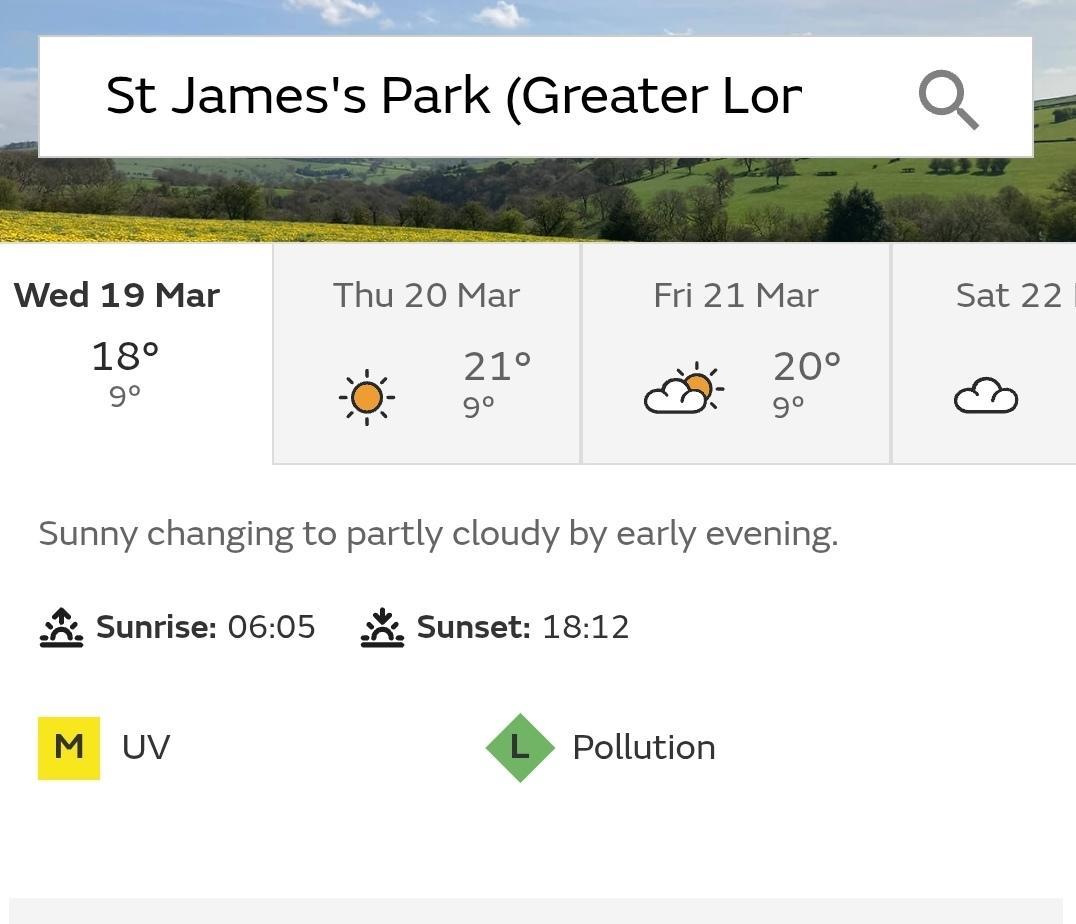
Task: Click the sunny changing to cloudy summary
Action: point(438,535)
